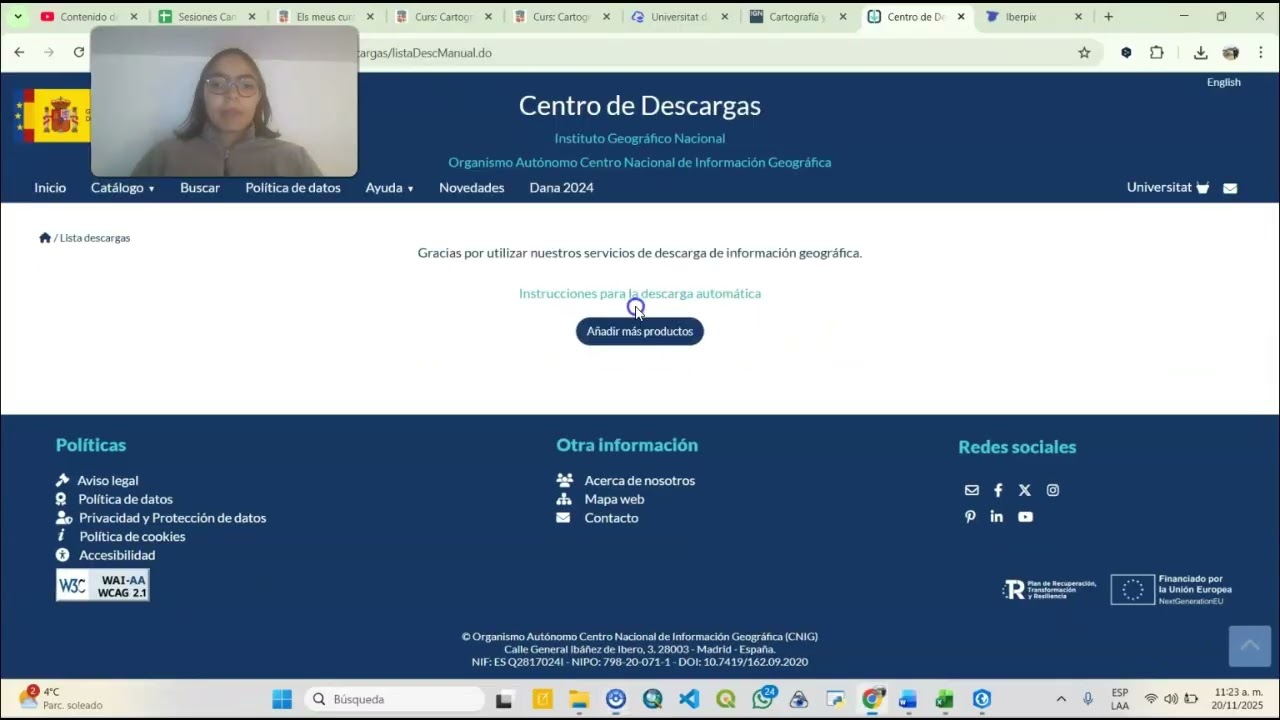Open Visual Studio Code from the taskbar

pos(689,699)
